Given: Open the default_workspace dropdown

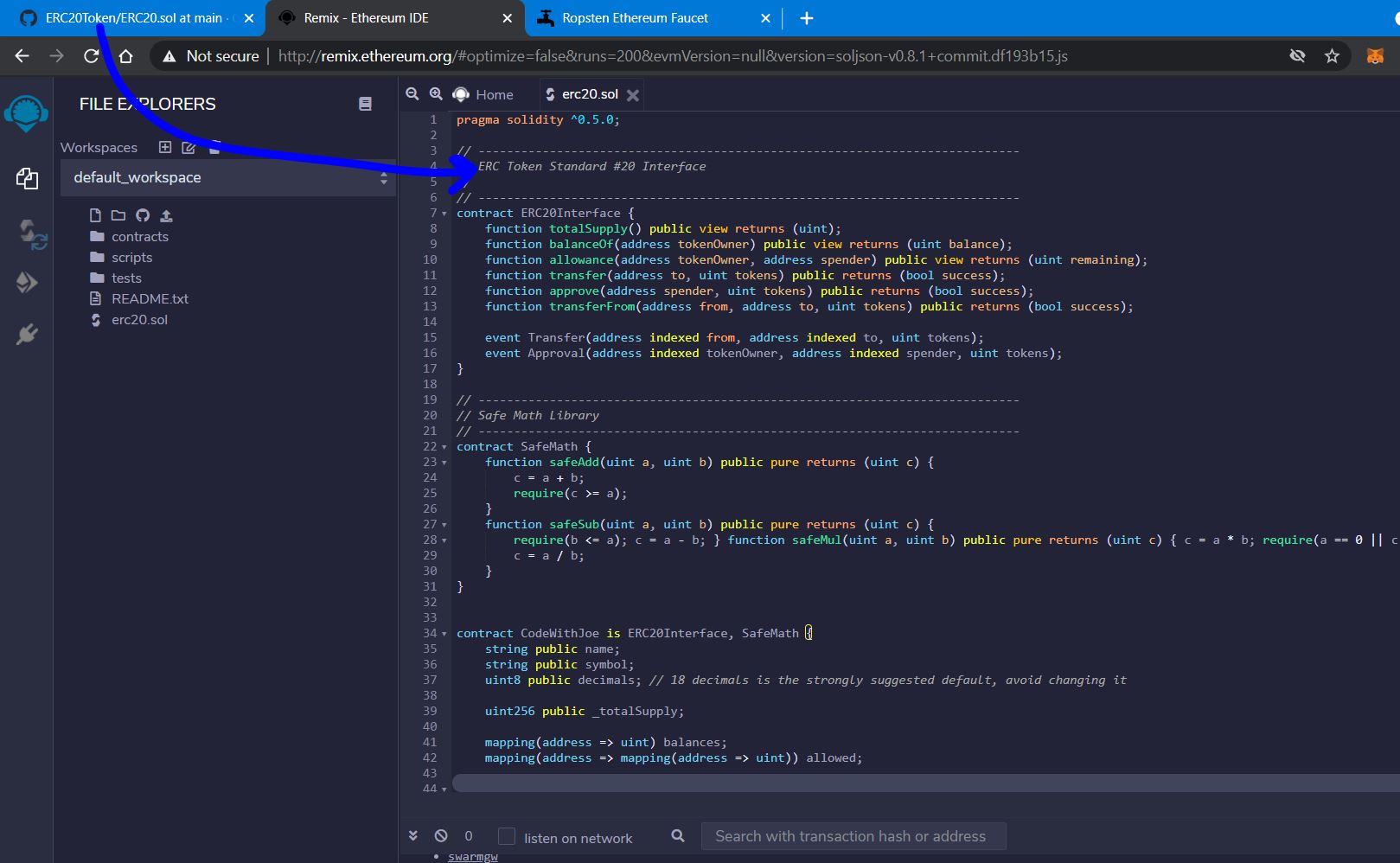Looking at the screenshot, I should (x=228, y=177).
